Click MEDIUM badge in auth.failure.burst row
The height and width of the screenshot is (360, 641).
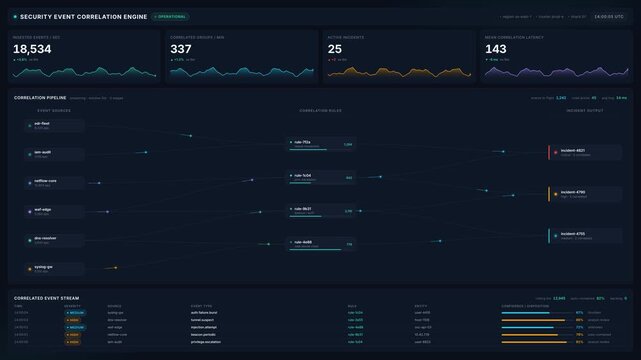point(75,313)
